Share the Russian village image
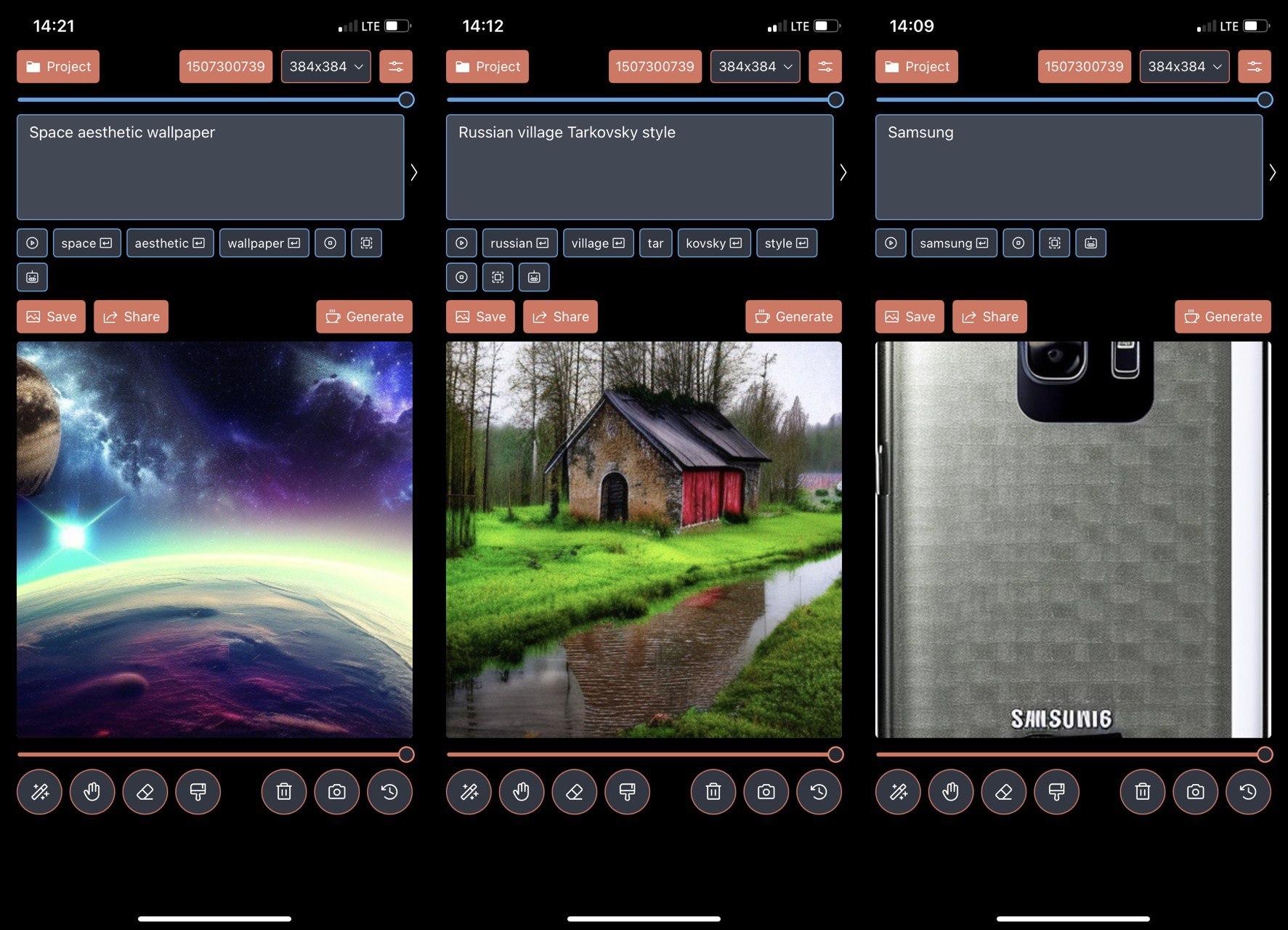This screenshot has width=1288, height=930. click(x=561, y=317)
